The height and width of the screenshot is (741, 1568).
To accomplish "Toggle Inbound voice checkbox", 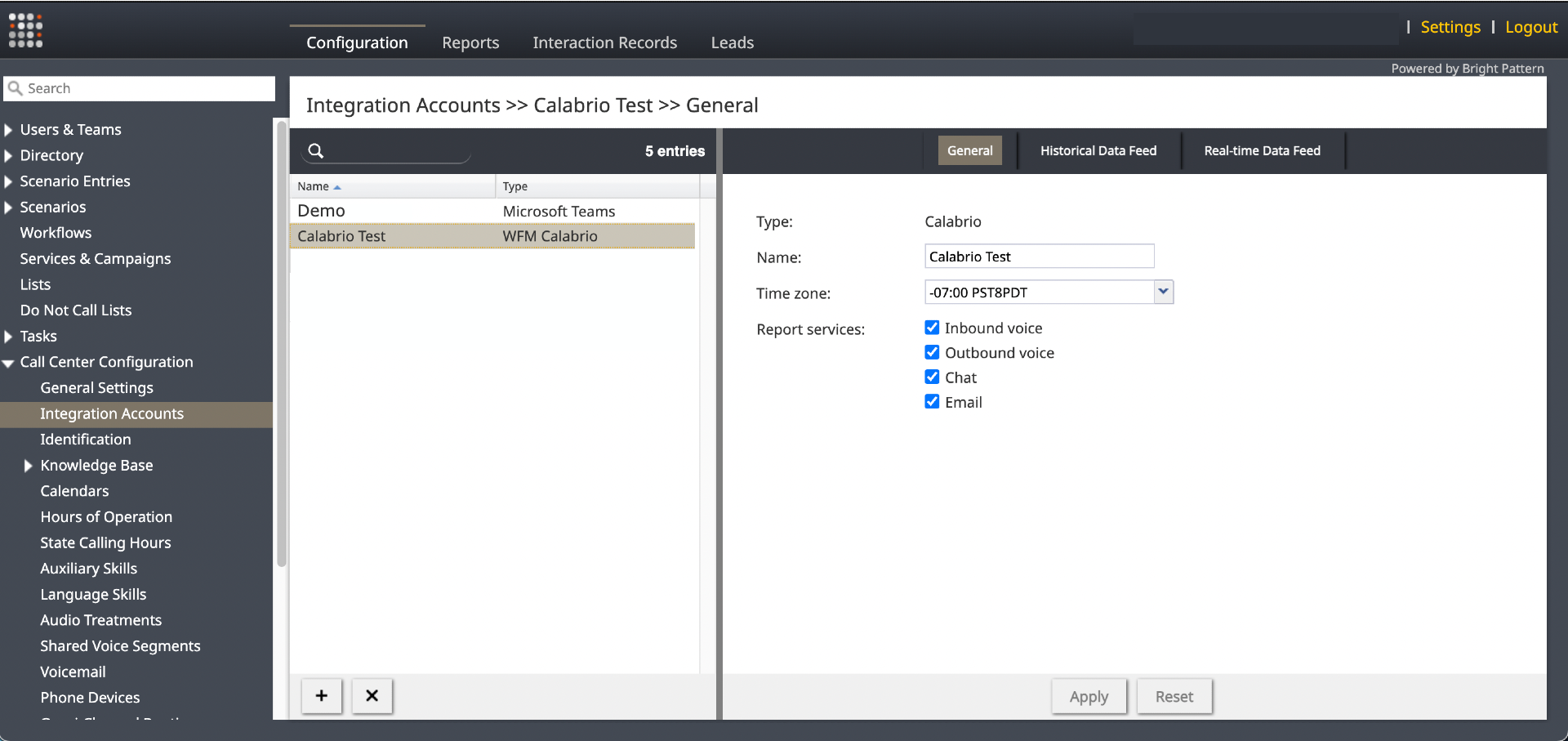I will point(932,328).
